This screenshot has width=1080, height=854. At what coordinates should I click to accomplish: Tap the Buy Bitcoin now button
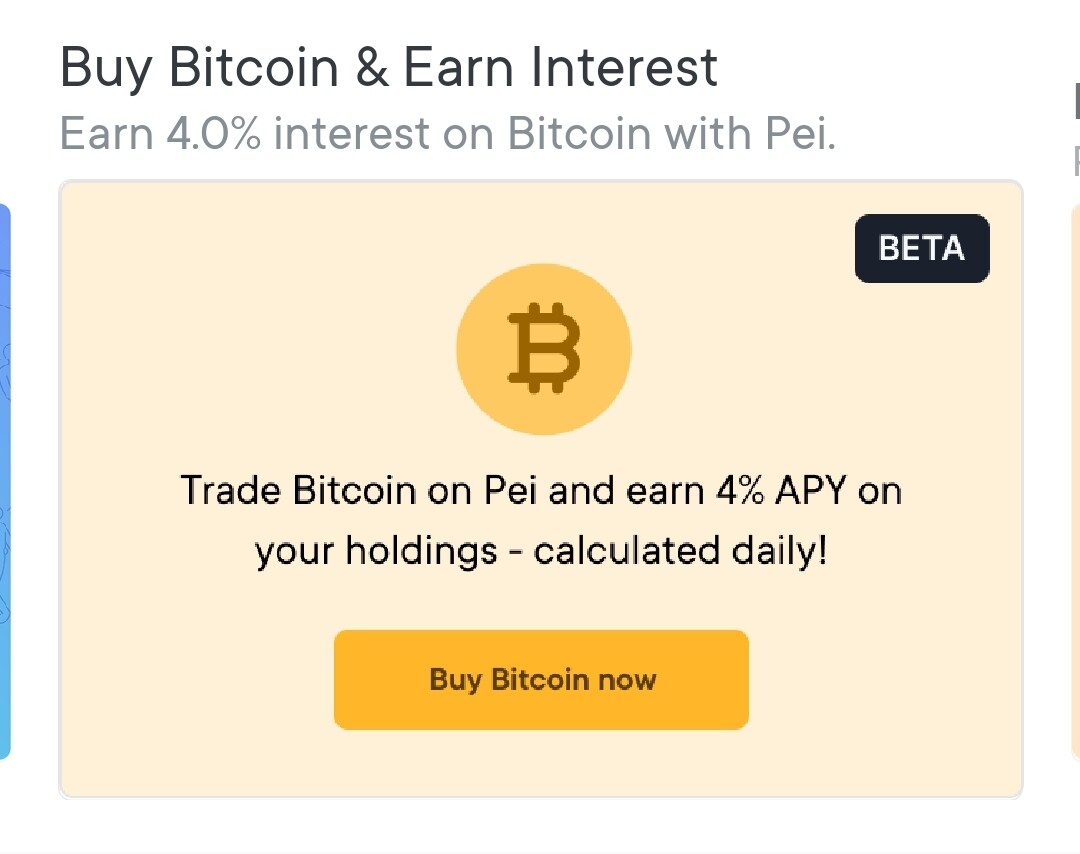coord(541,680)
